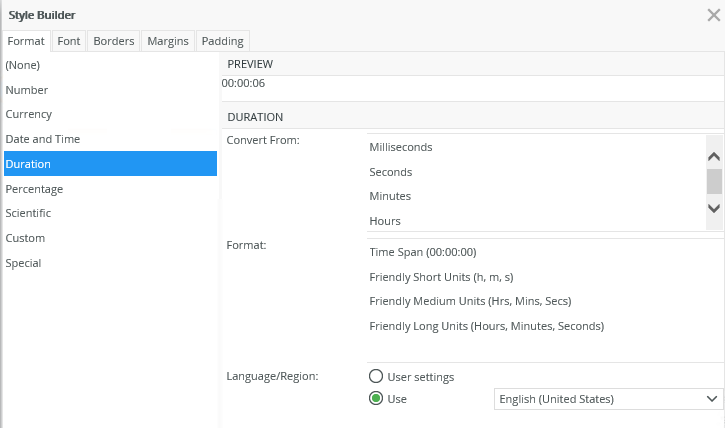Choose Hours in Convert From list
Screen dimensions: 725x428
coord(385,221)
